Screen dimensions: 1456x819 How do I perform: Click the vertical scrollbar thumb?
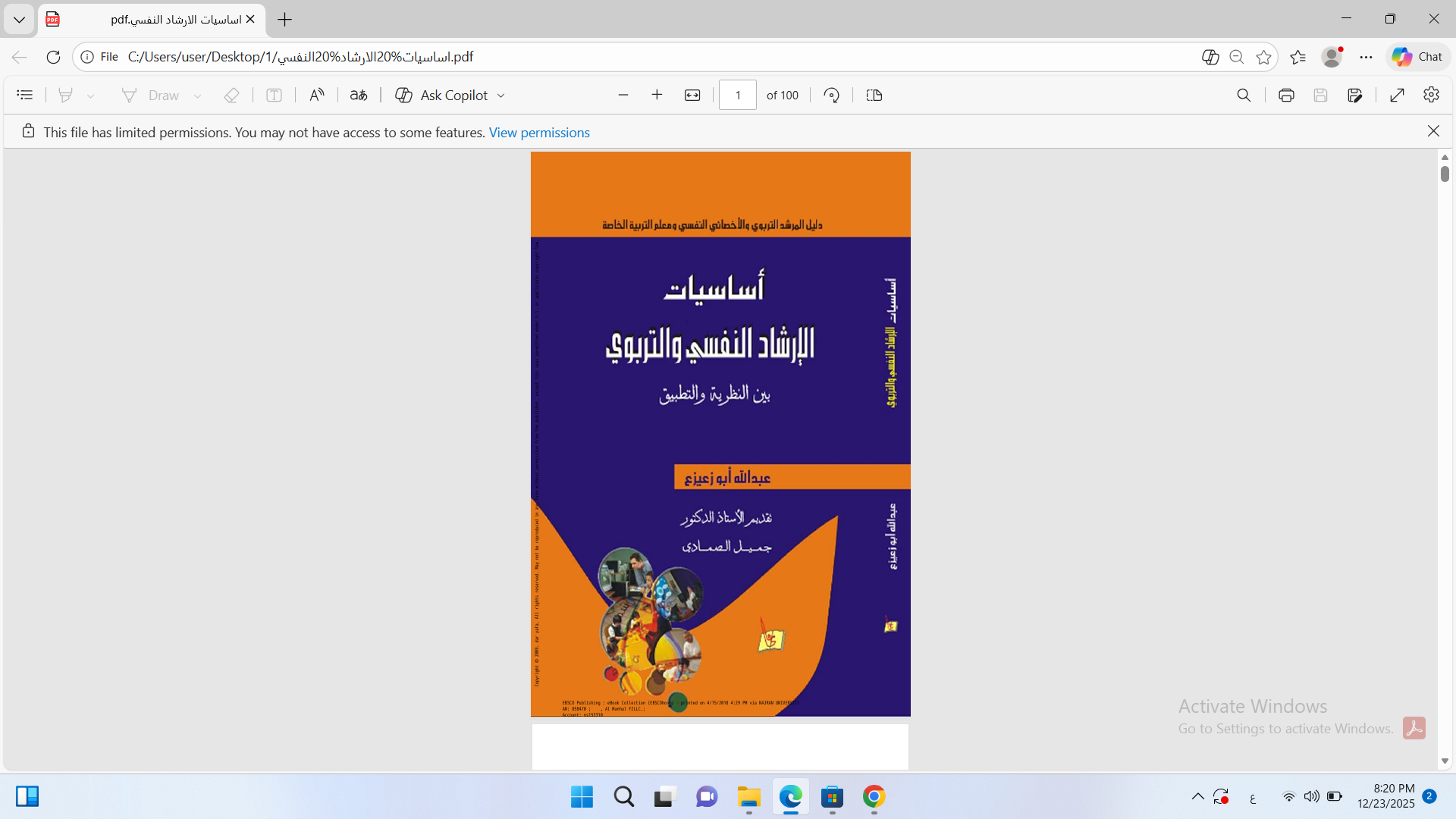pyautogui.click(x=1445, y=174)
